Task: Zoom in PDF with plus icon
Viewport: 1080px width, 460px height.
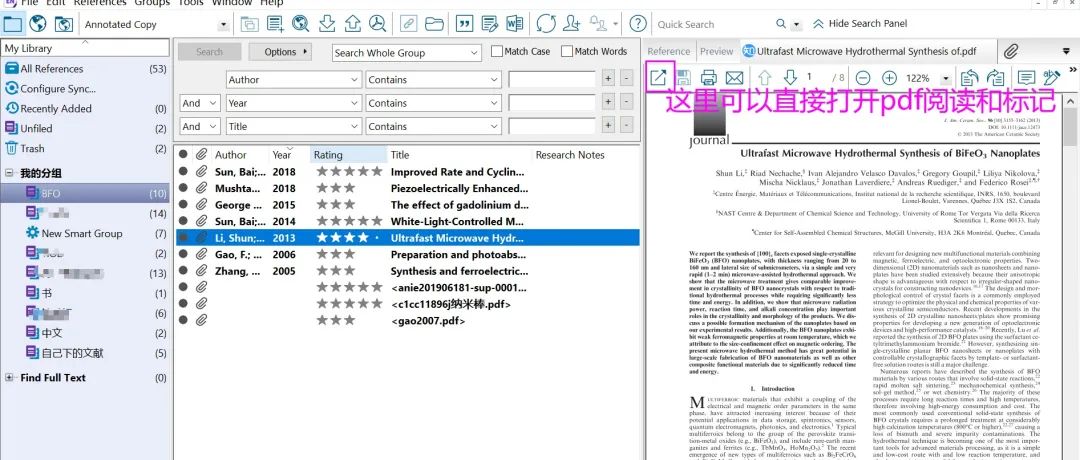Action: 889,79
